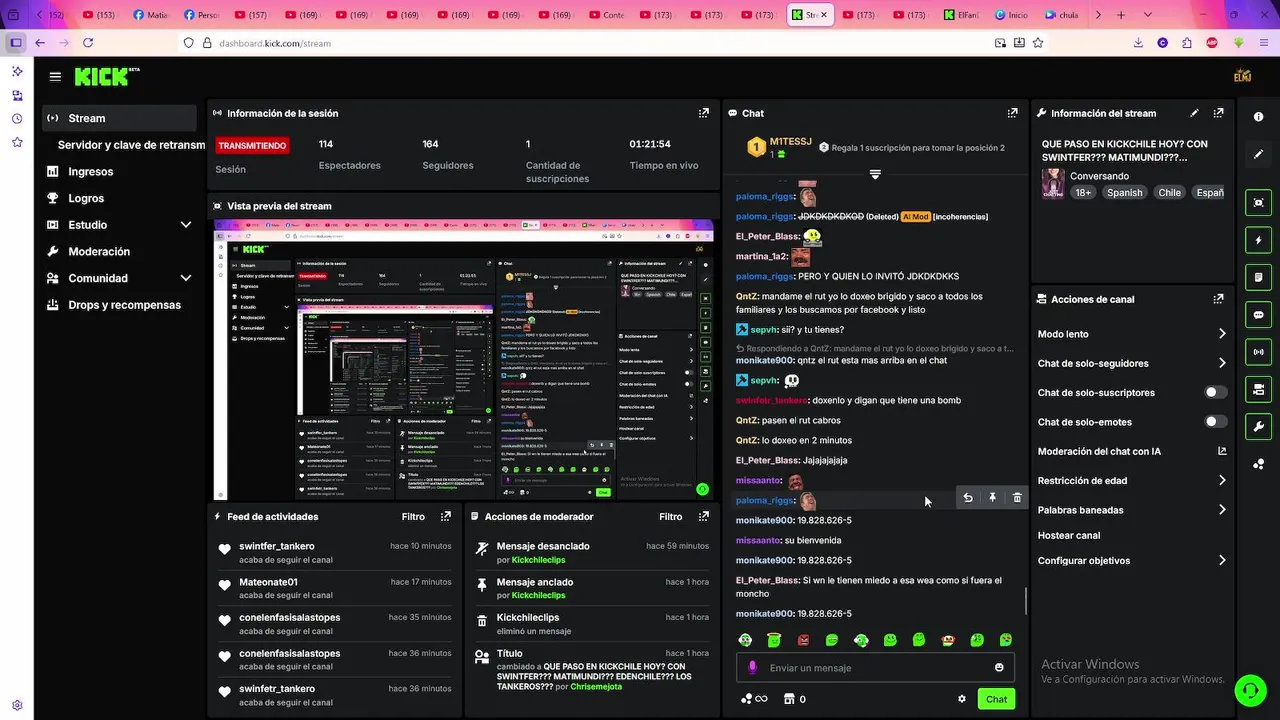Pop out the Acciones de moderador panel
The image size is (1280, 720).
(704, 517)
